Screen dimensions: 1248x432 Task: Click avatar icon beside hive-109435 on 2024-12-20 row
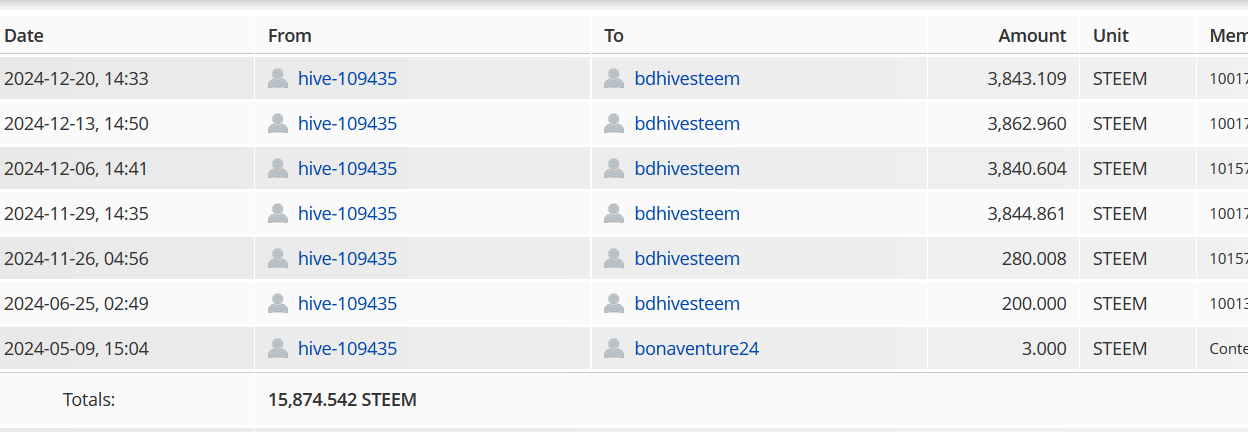(x=278, y=79)
